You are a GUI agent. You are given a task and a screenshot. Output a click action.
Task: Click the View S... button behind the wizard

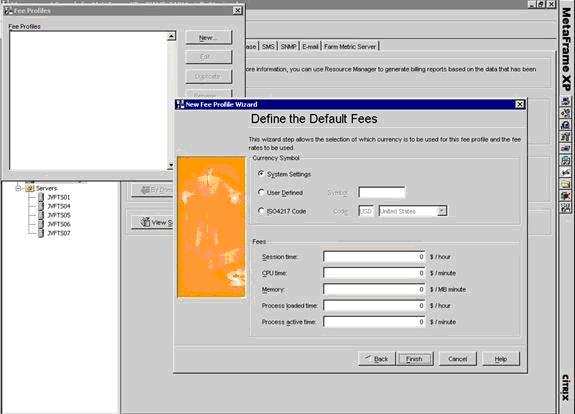point(153,222)
